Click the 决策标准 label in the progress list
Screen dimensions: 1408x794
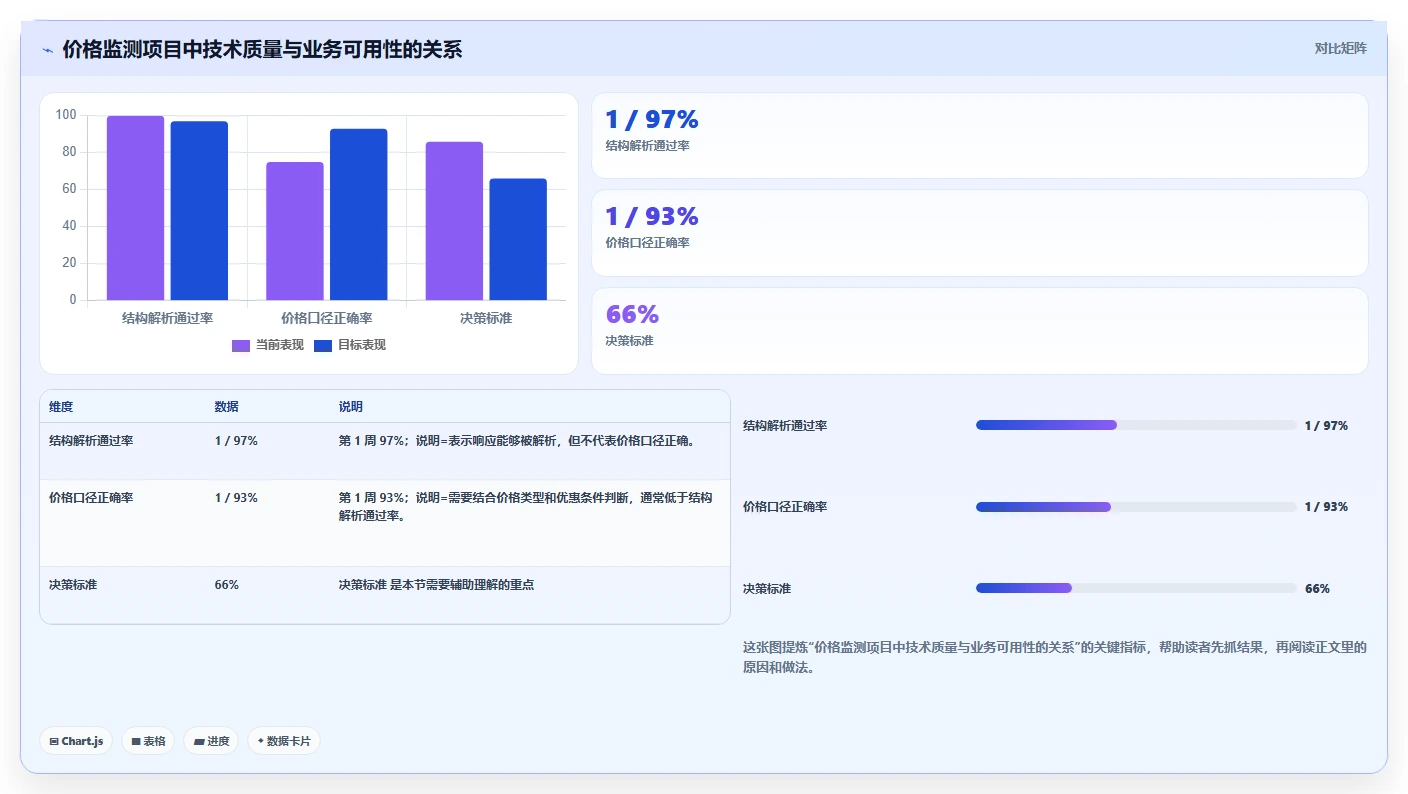point(767,589)
